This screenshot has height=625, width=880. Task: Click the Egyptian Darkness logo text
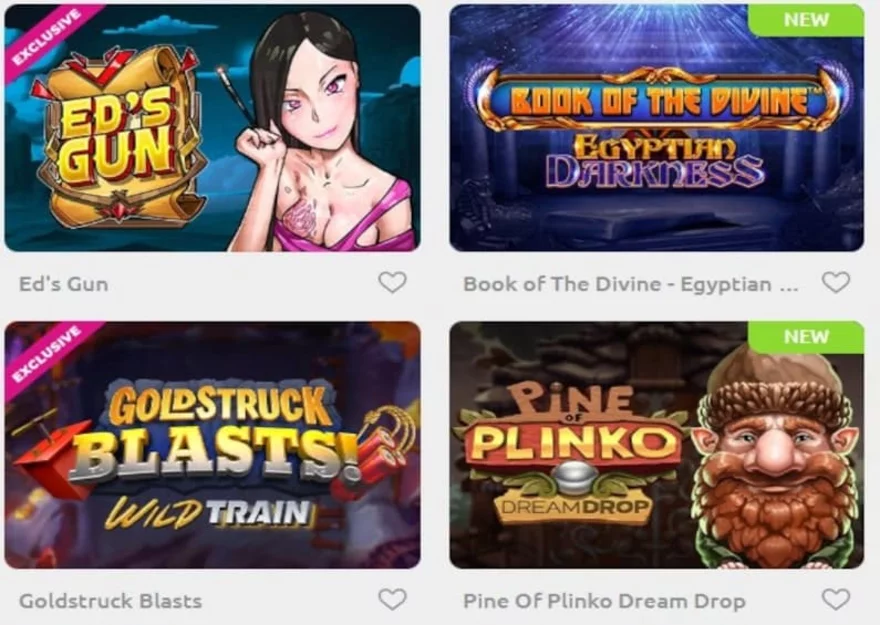coord(655,161)
